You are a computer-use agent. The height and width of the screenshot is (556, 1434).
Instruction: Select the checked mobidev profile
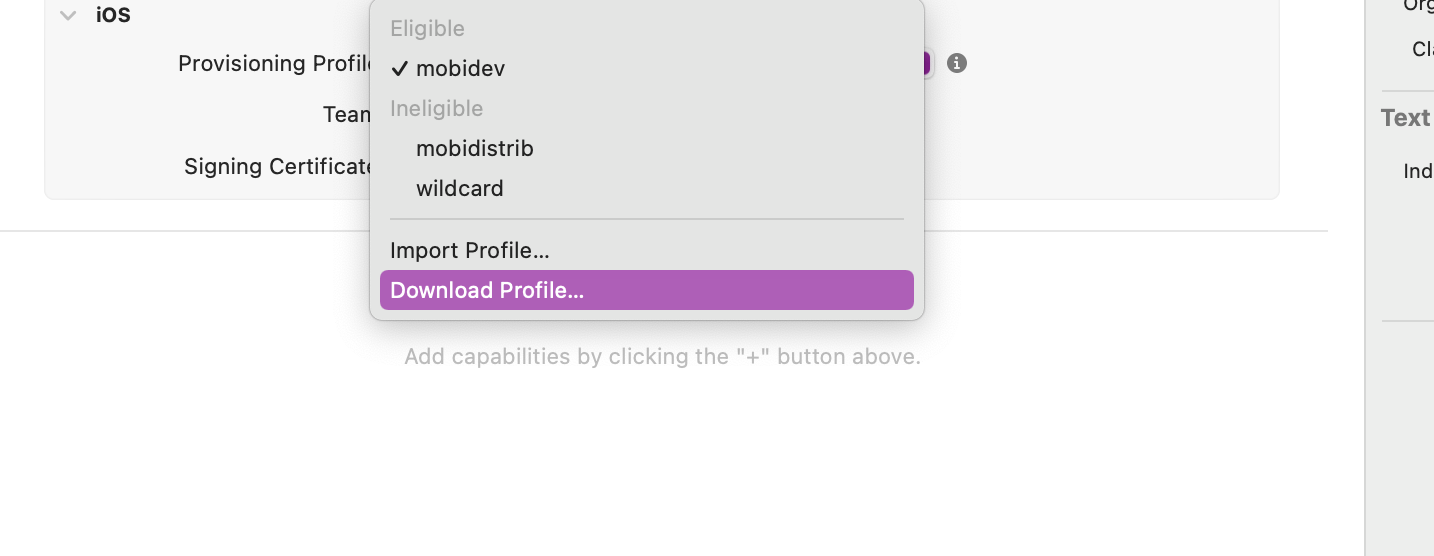tap(646, 68)
